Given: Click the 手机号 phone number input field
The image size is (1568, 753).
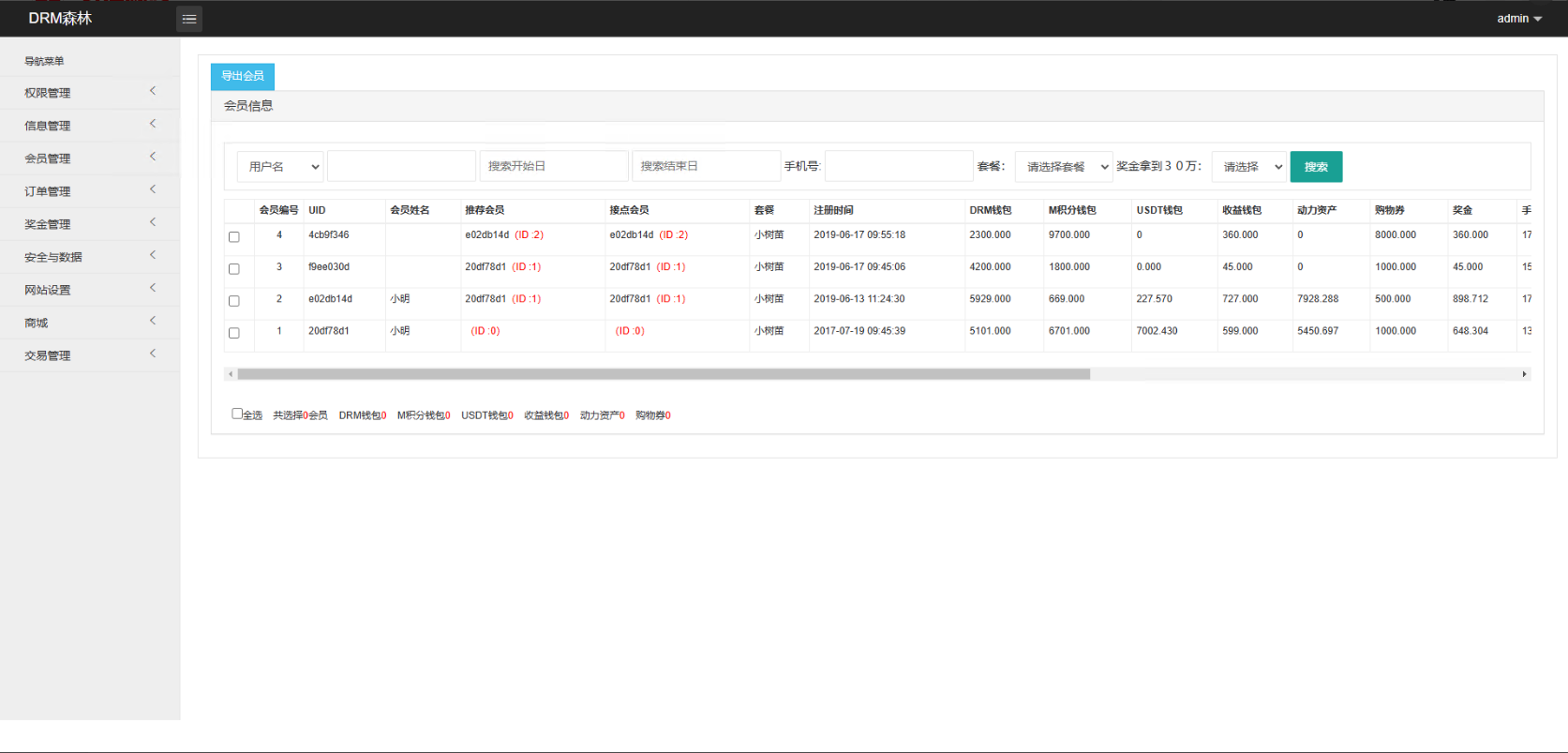Looking at the screenshot, I should (899, 166).
